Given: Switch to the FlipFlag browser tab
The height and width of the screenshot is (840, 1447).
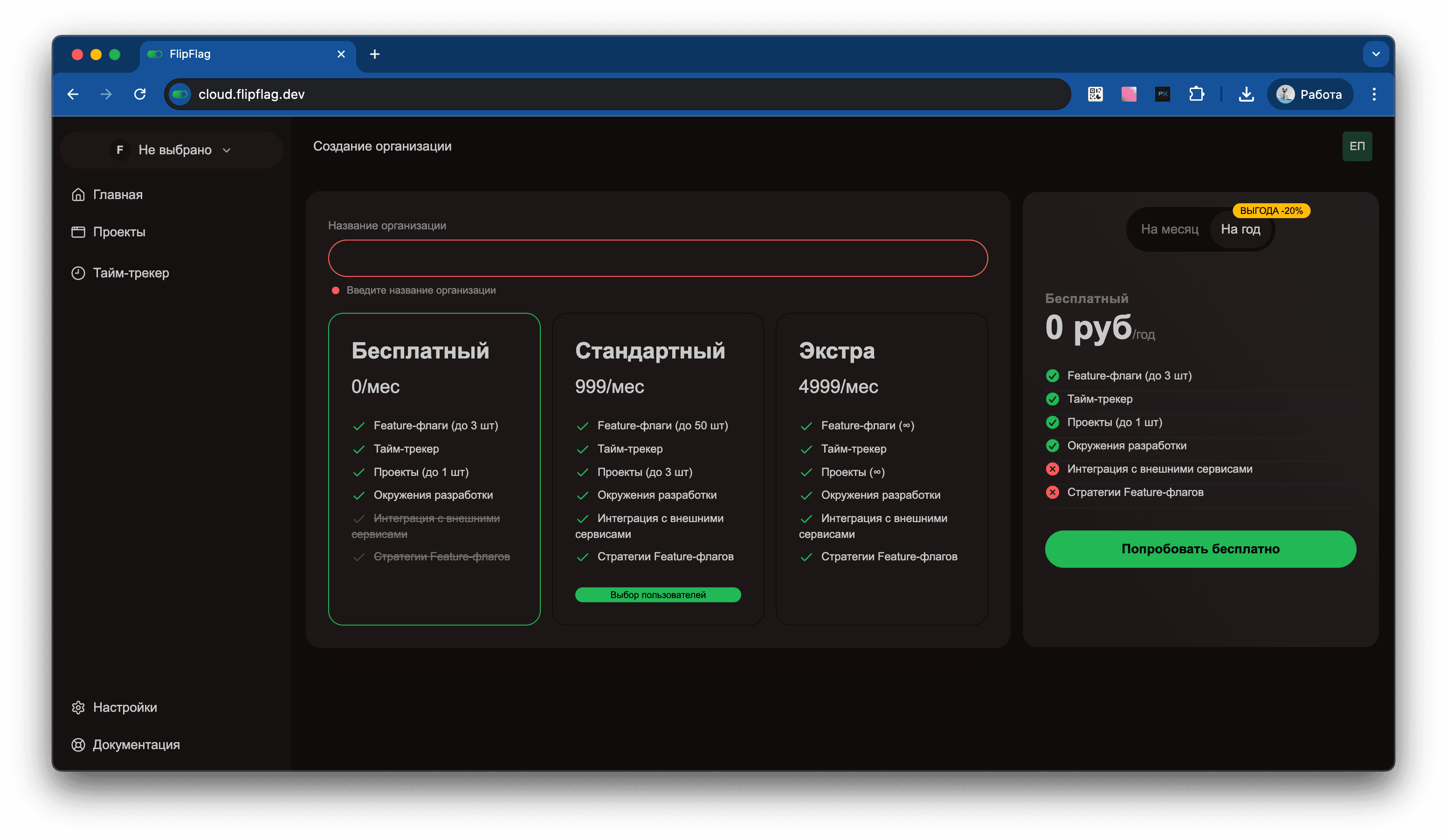Looking at the screenshot, I should click(x=241, y=54).
